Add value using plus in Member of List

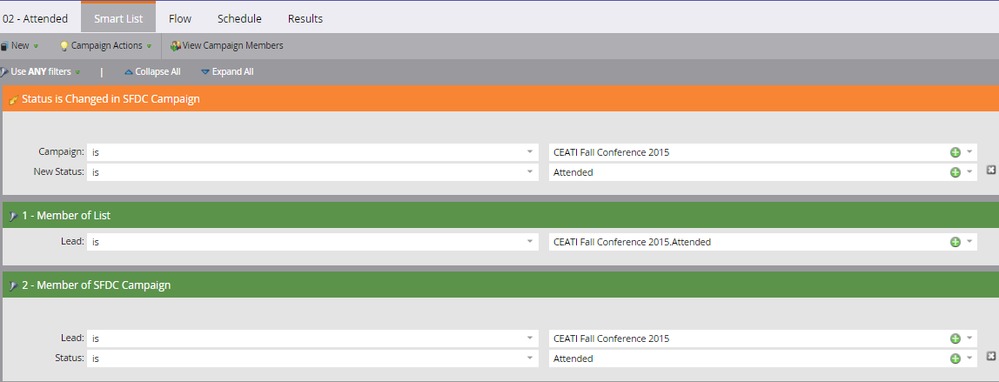pos(955,242)
